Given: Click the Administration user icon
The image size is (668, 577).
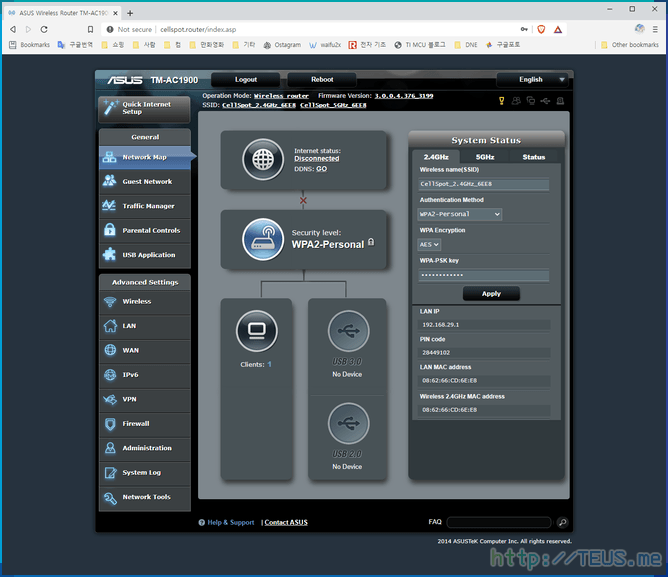Looking at the screenshot, I should pyautogui.click(x=110, y=448).
